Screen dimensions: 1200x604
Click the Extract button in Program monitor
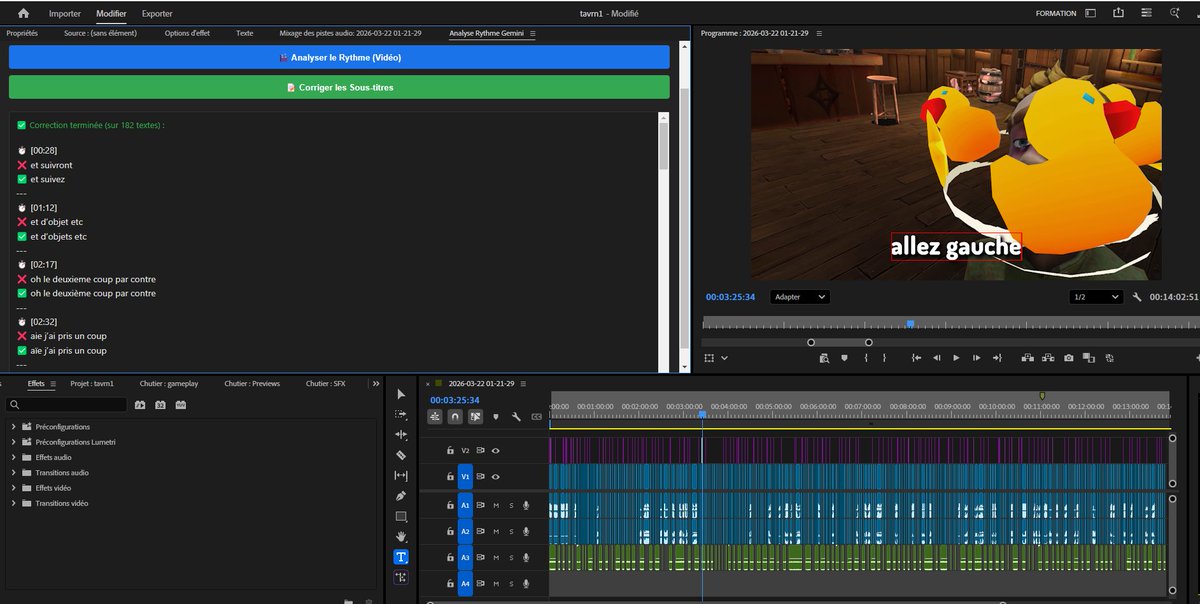point(1048,357)
